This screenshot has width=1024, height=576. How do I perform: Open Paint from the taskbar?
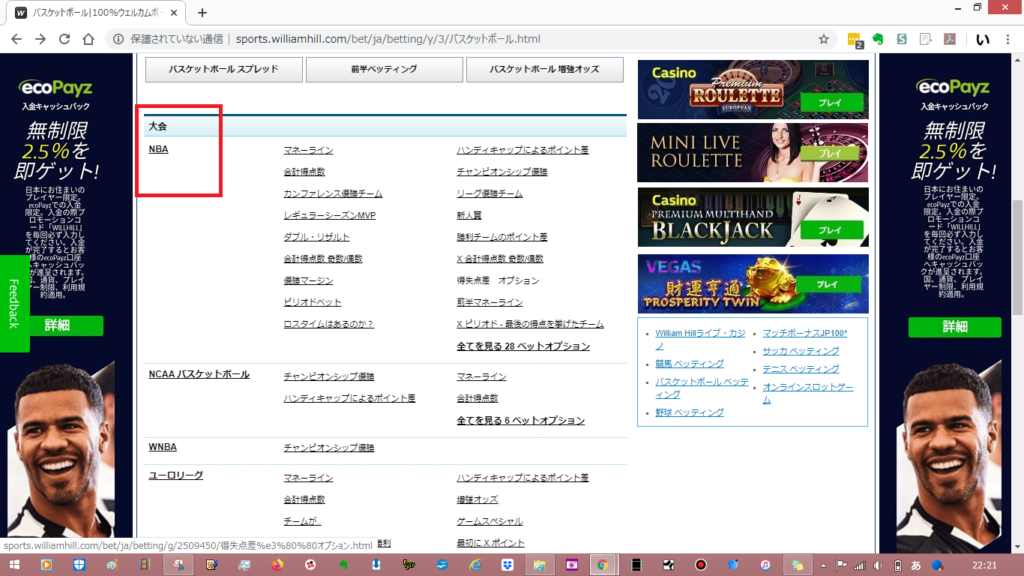[112, 565]
